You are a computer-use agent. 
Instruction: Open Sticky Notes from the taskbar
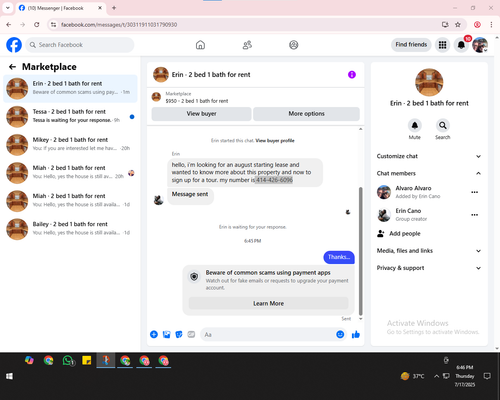pyautogui.click(x=87, y=361)
